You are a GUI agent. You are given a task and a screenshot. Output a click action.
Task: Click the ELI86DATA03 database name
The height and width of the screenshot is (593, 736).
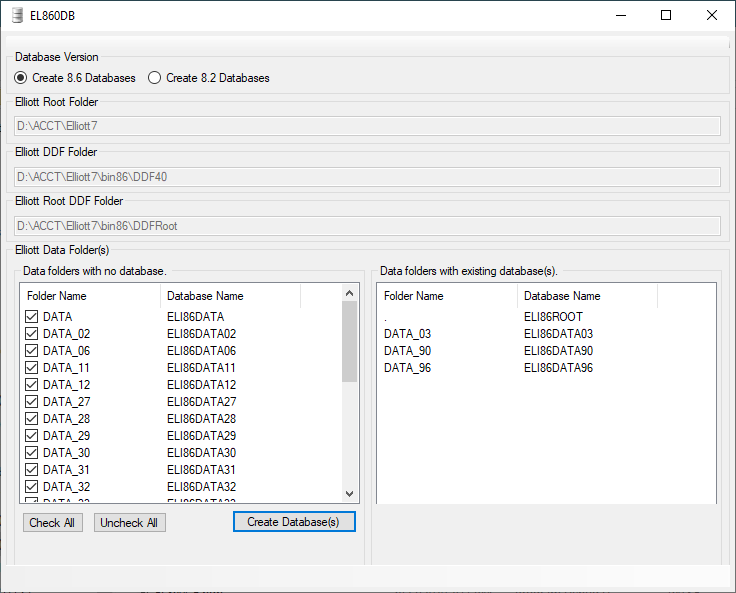(558, 333)
